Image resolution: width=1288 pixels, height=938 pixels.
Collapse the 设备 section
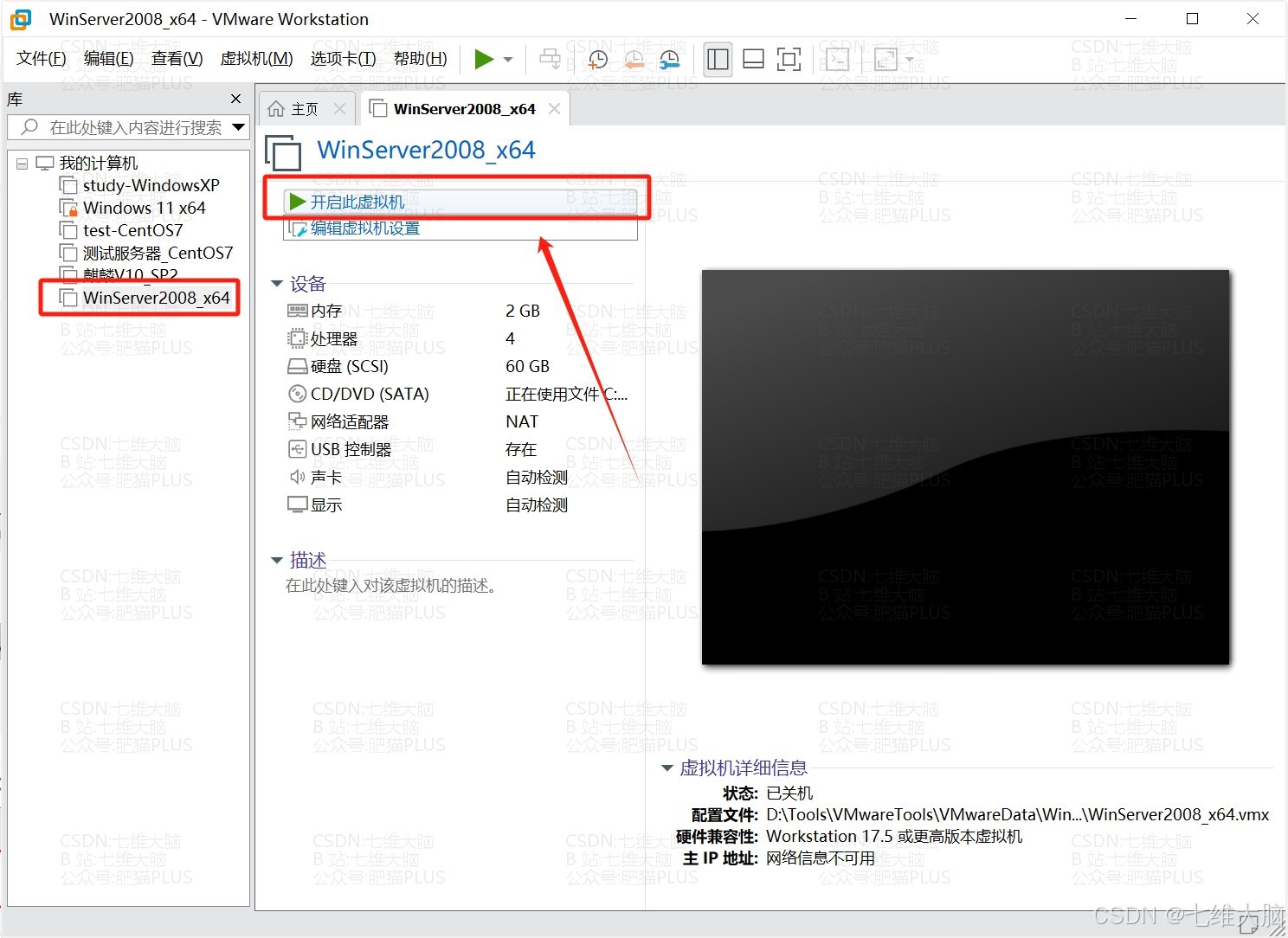coord(277,284)
